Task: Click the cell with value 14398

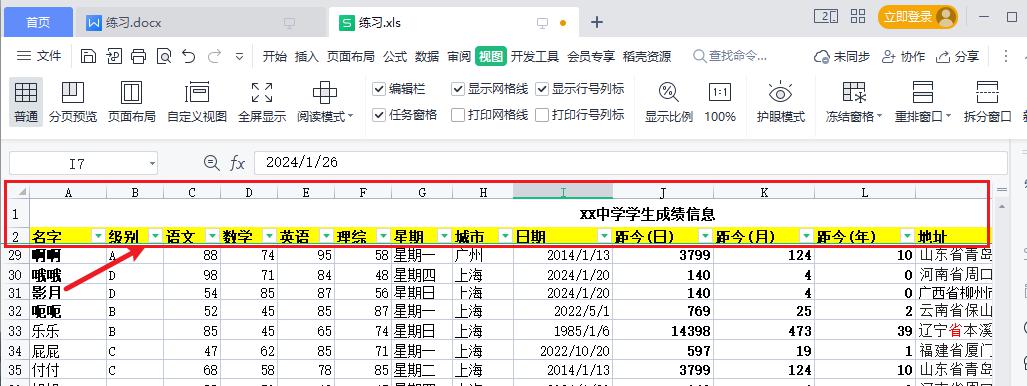Action: tap(663, 332)
